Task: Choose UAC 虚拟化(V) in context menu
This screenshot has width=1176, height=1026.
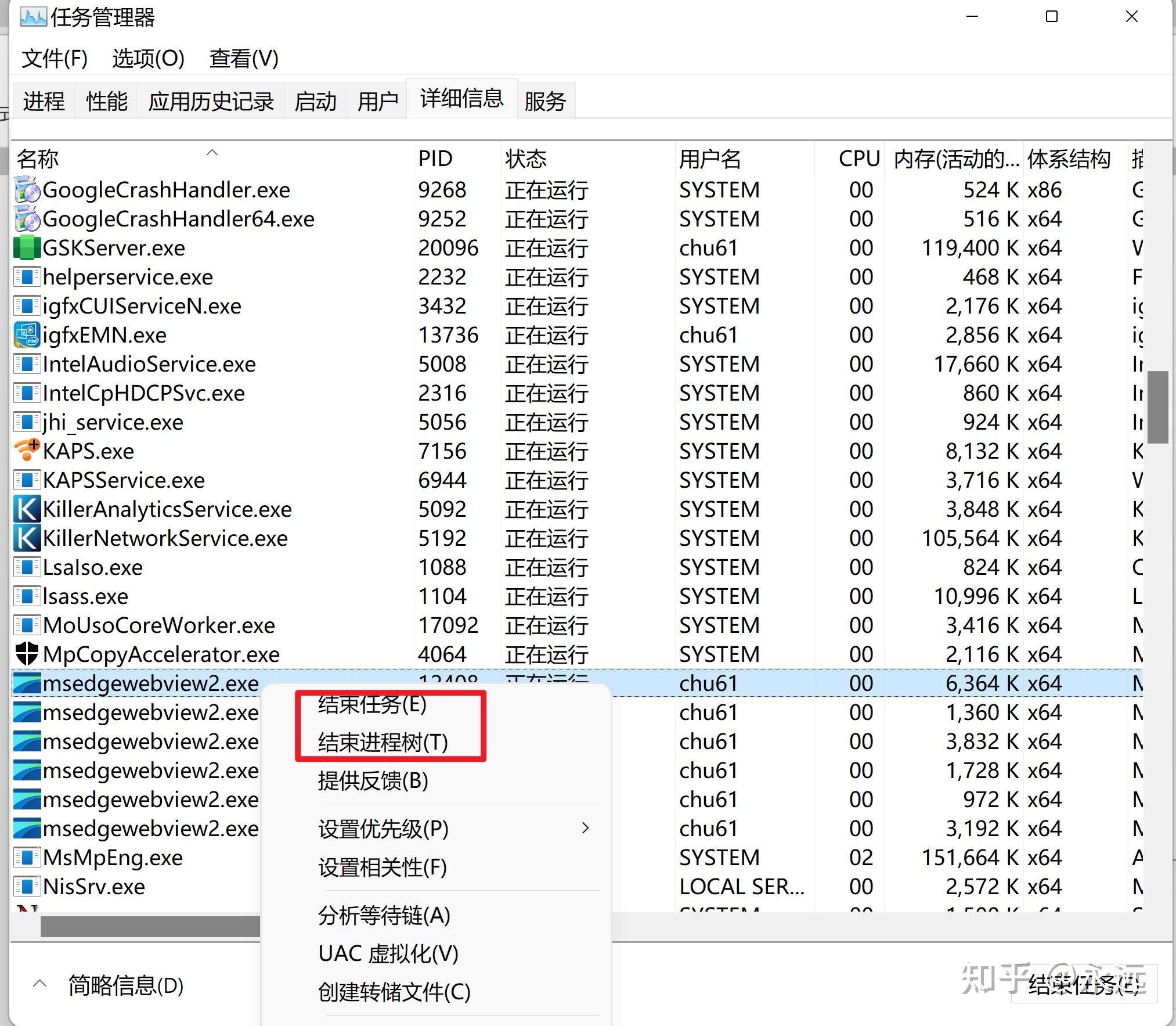Action: (388, 954)
